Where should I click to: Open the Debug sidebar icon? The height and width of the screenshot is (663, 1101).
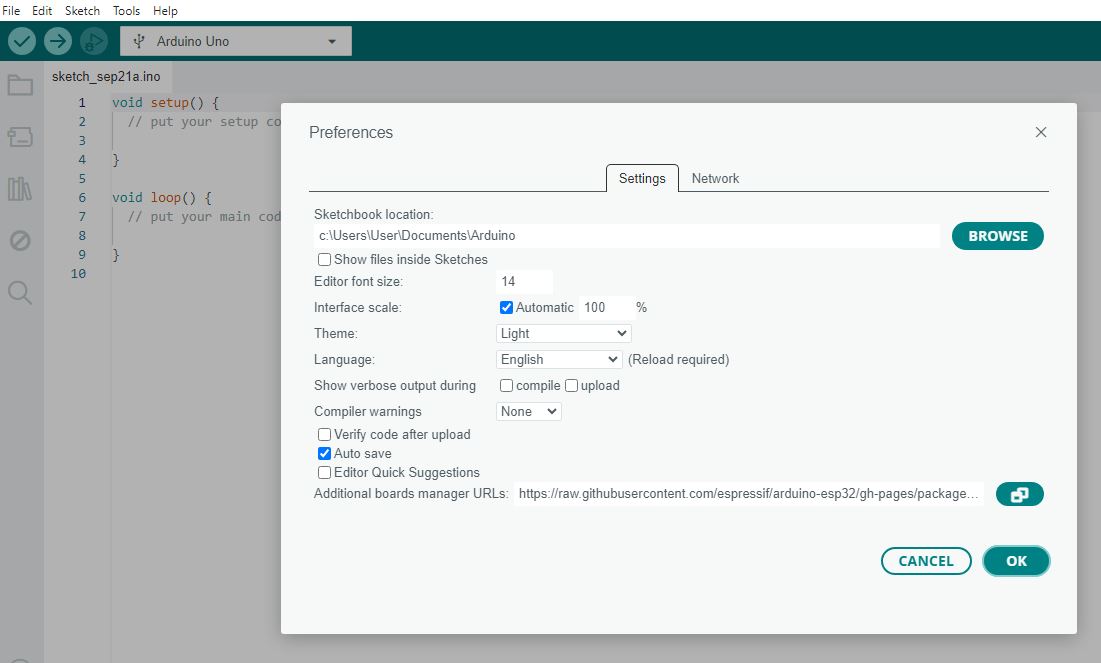pos(20,241)
